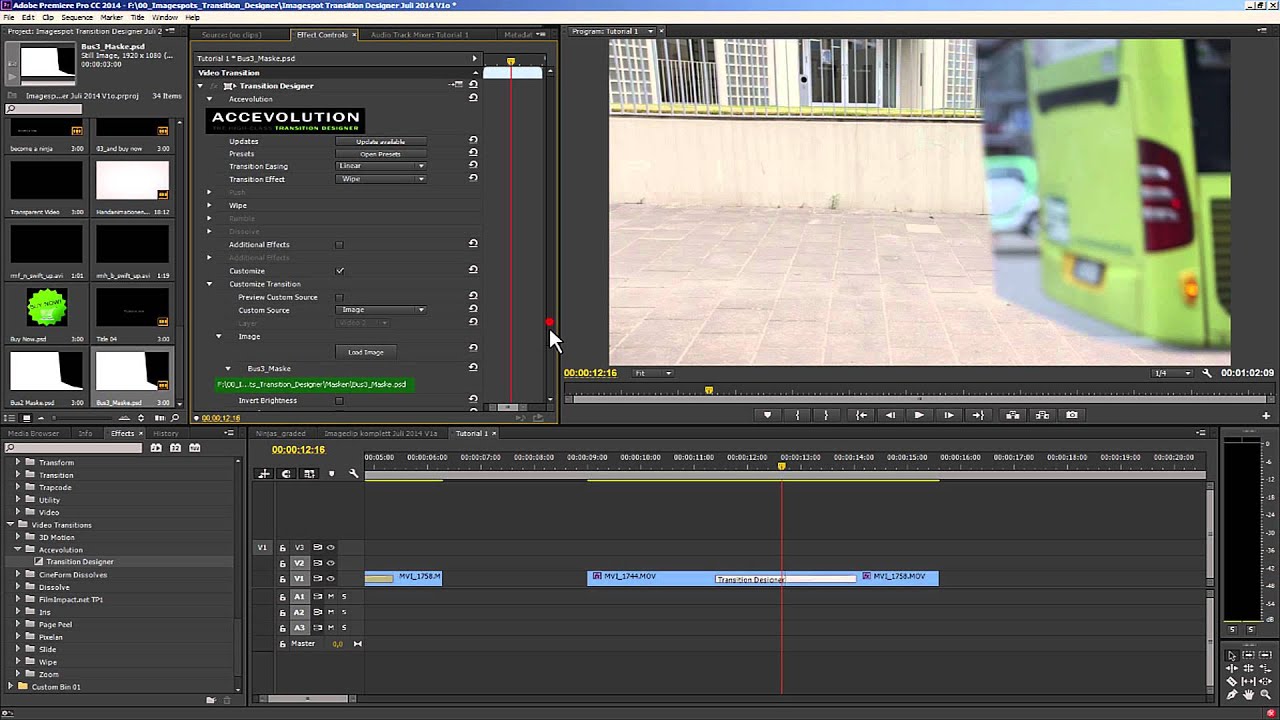The width and height of the screenshot is (1280, 720).
Task: Click the YUV effects filter icon
Action: [x=193, y=448]
